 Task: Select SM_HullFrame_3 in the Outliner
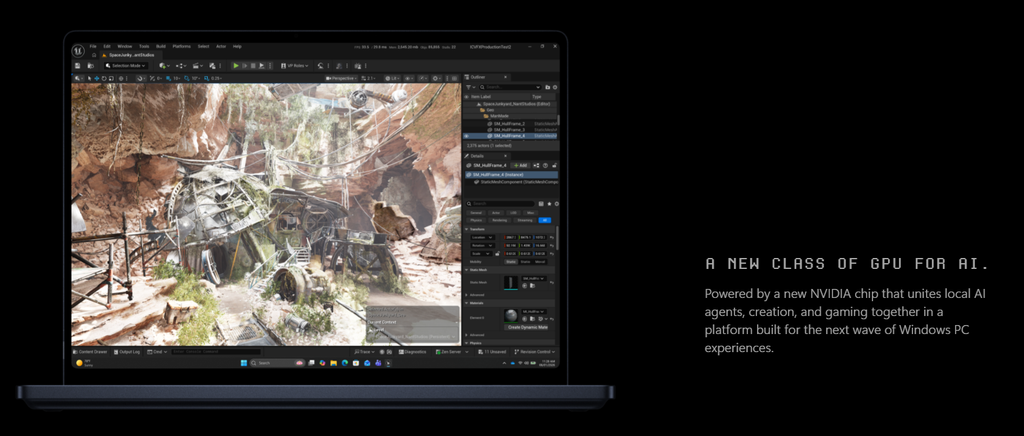point(510,130)
